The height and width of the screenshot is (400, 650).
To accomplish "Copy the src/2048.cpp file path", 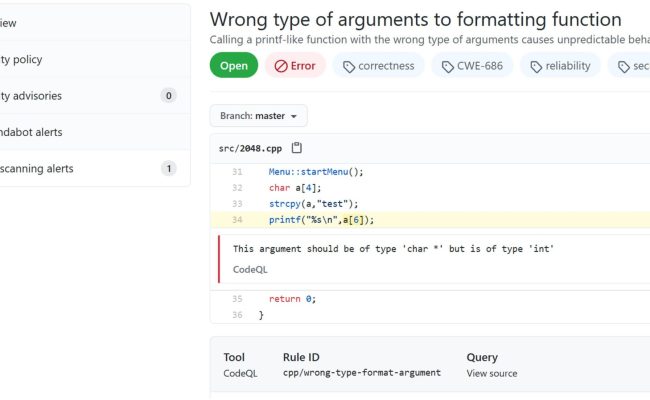I will (x=296, y=148).
